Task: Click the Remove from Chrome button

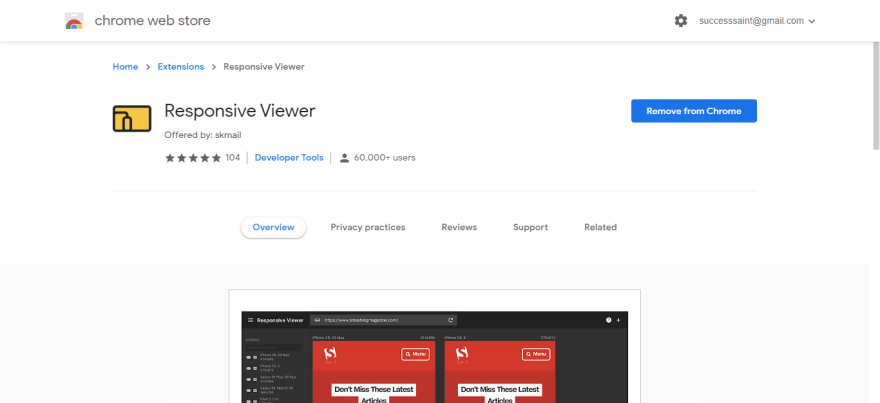Action: click(x=694, y=111)
